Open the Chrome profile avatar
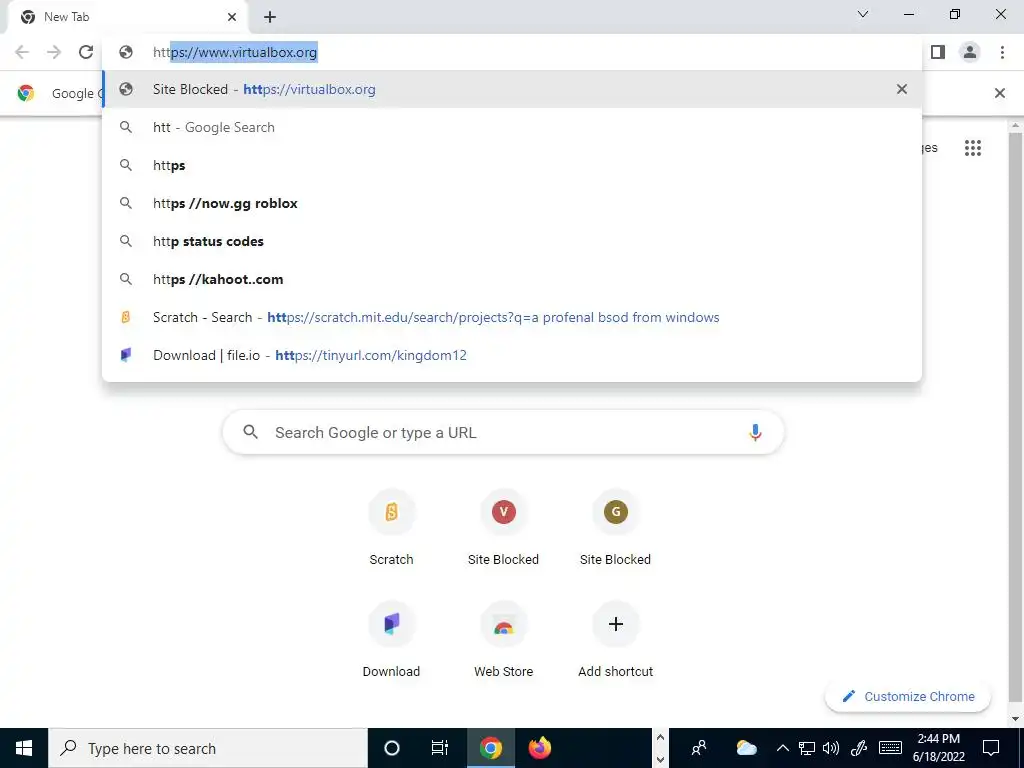 [x=970, y=52]
